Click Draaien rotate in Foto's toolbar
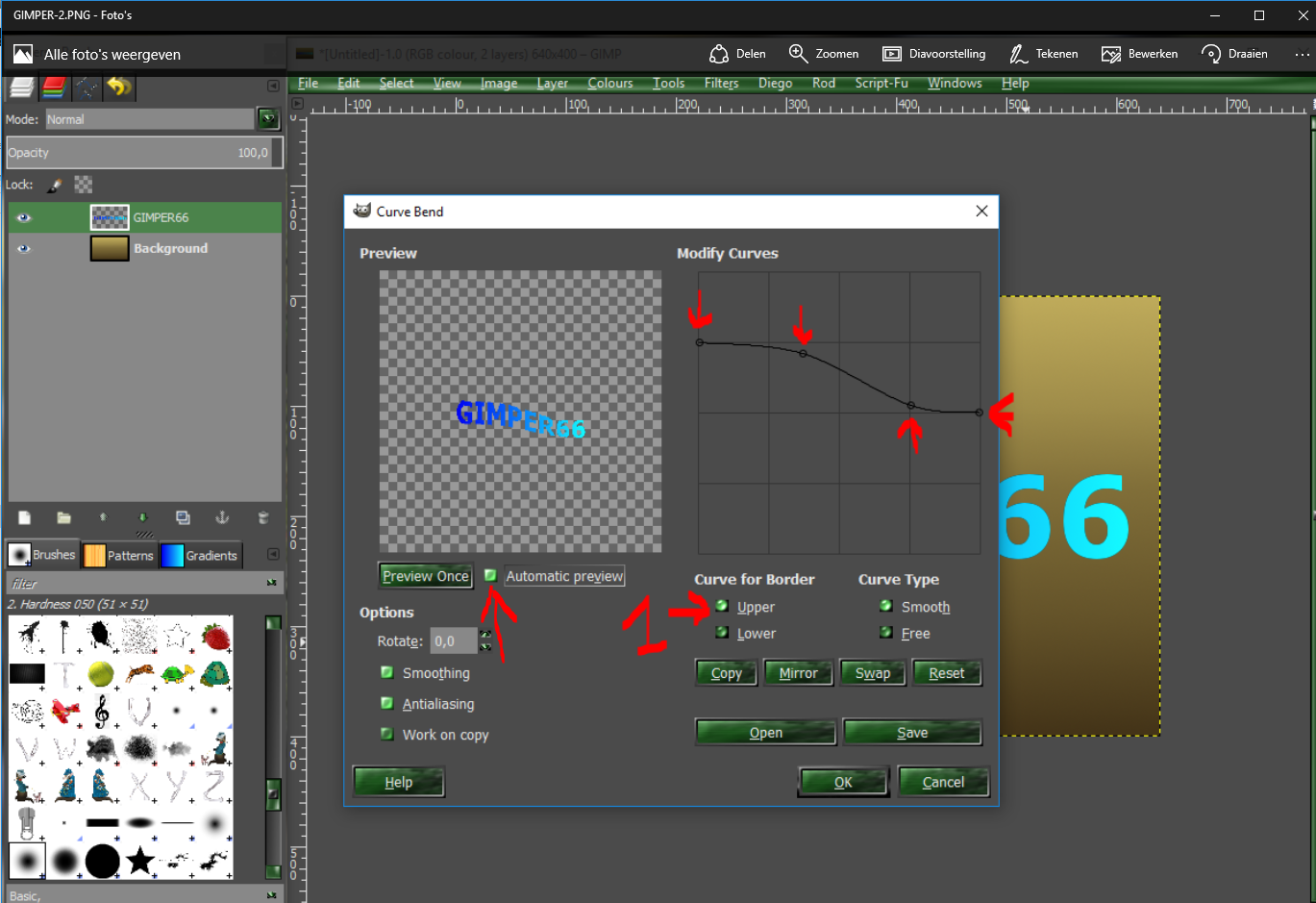Screen dimensions: 1316x903 [x=1235, y=54]
